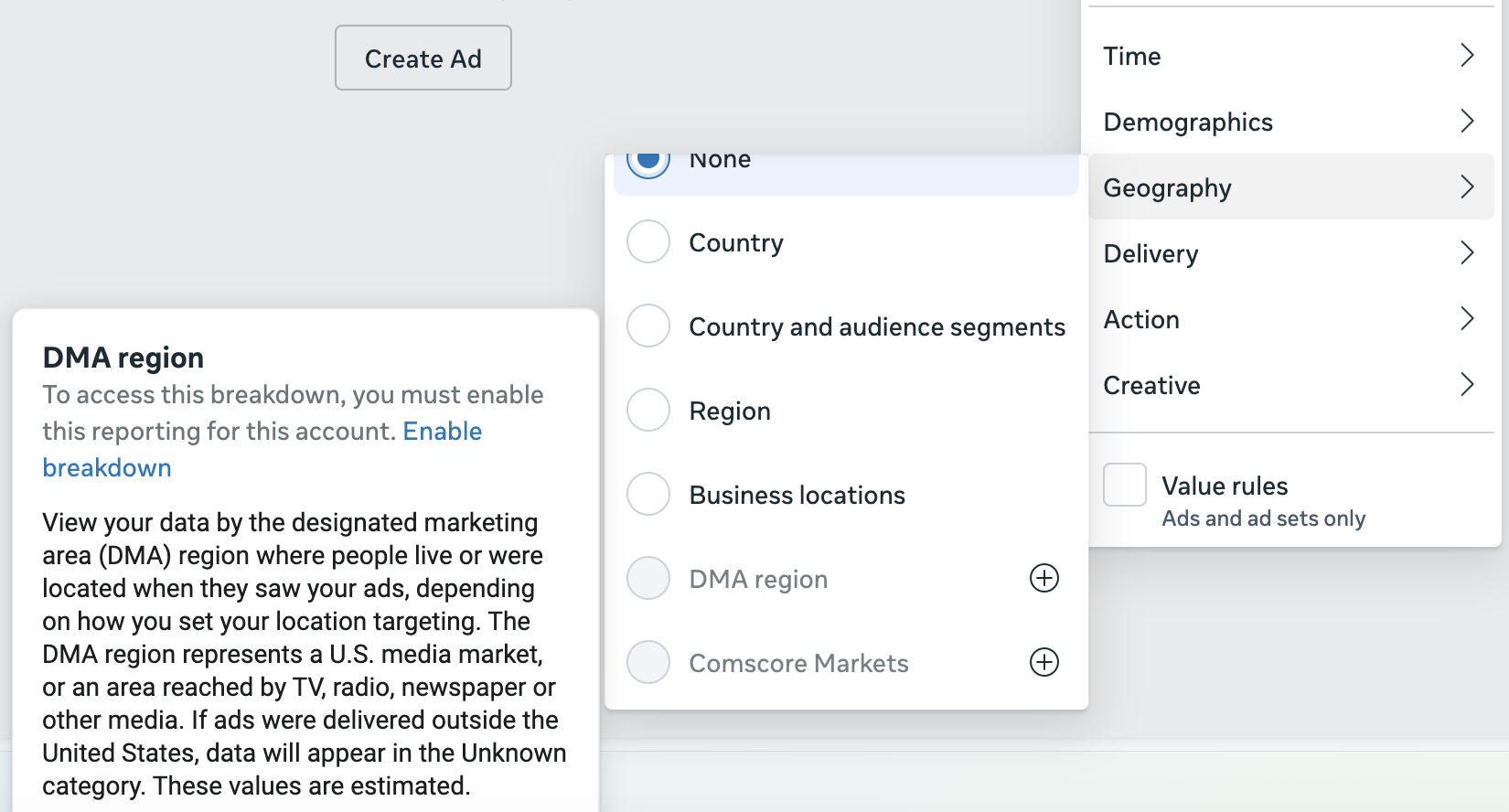Choose Country and audience segments radio
The height and width of the screenshot is (812, 1509).
tap(648, 326)
